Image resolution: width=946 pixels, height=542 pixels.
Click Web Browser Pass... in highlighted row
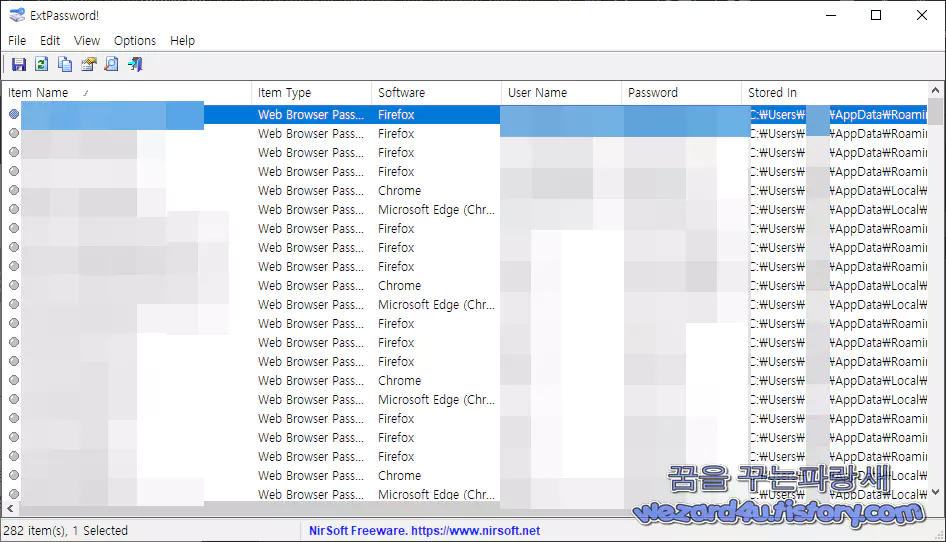(311, 114)
